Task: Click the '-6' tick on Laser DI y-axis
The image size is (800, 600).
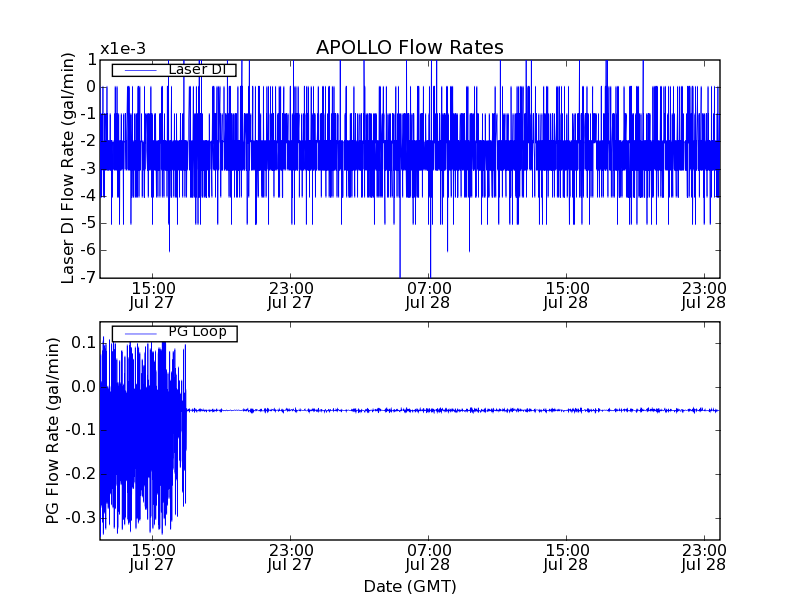Action: (88, 251)
